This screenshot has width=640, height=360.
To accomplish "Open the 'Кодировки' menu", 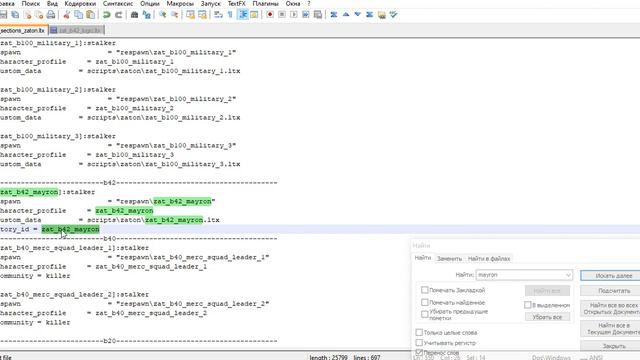I will coord(80,4).
